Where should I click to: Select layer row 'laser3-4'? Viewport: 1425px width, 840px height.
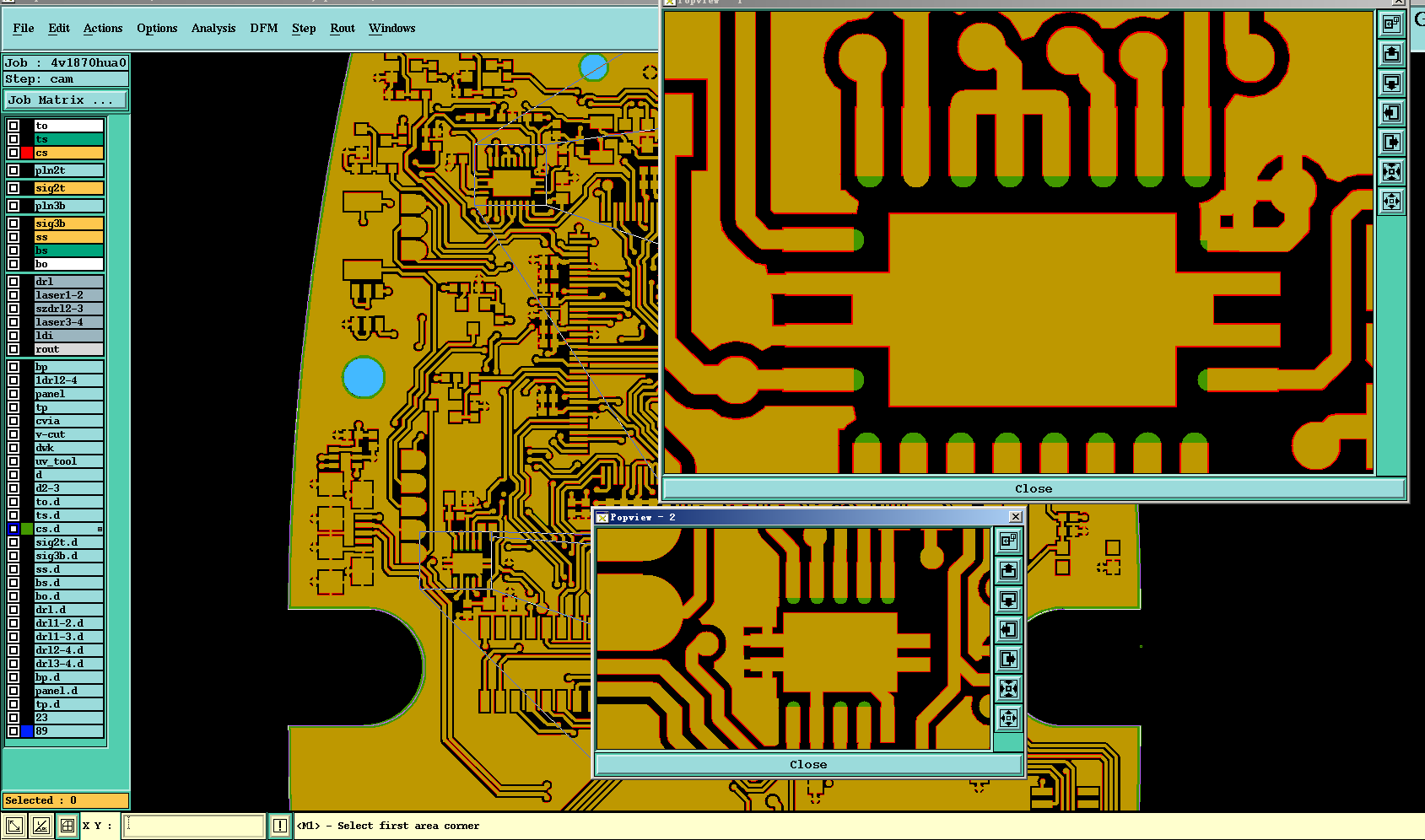coord(68,322)
